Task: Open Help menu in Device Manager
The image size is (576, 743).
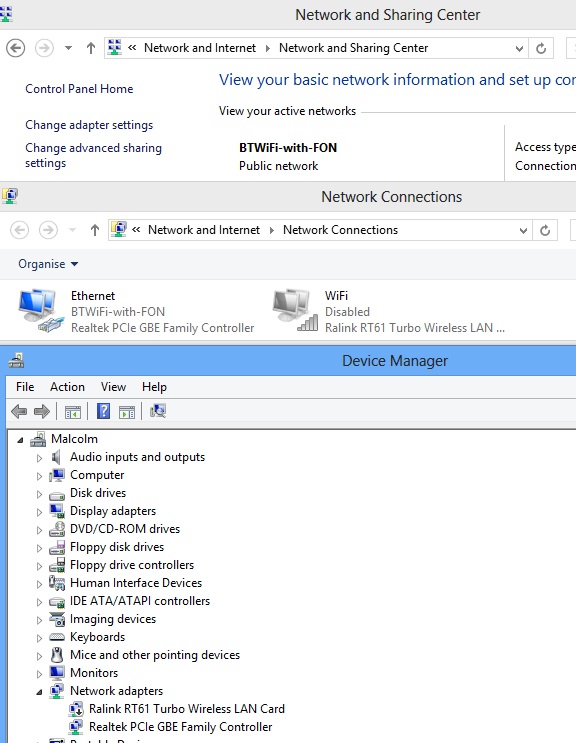Action: (154, 387)
